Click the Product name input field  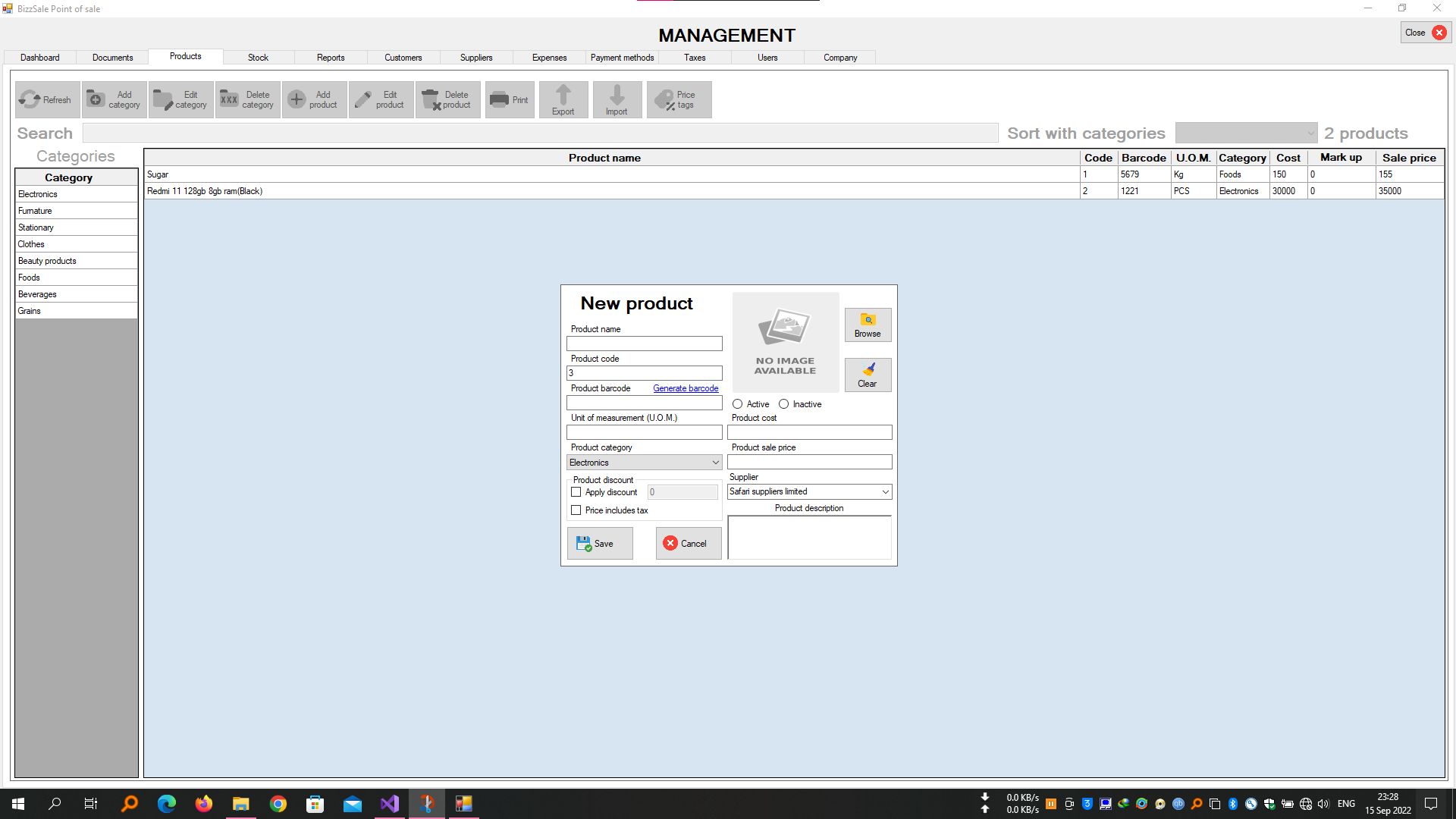[x=644, y=344]
